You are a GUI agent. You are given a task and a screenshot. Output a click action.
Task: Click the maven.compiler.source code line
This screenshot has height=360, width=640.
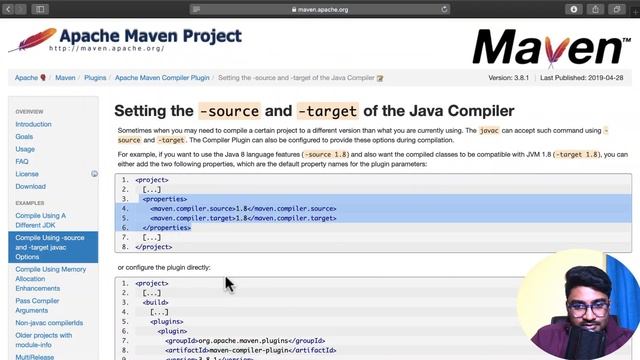(243, 209)
